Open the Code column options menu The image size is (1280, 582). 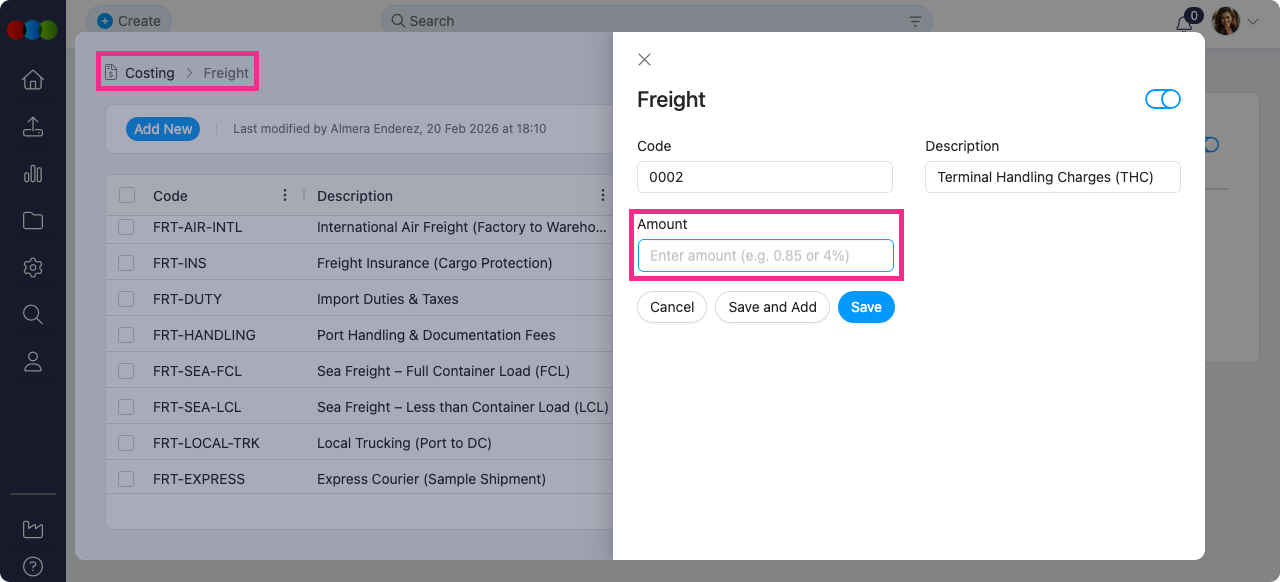tap(285, 196)
